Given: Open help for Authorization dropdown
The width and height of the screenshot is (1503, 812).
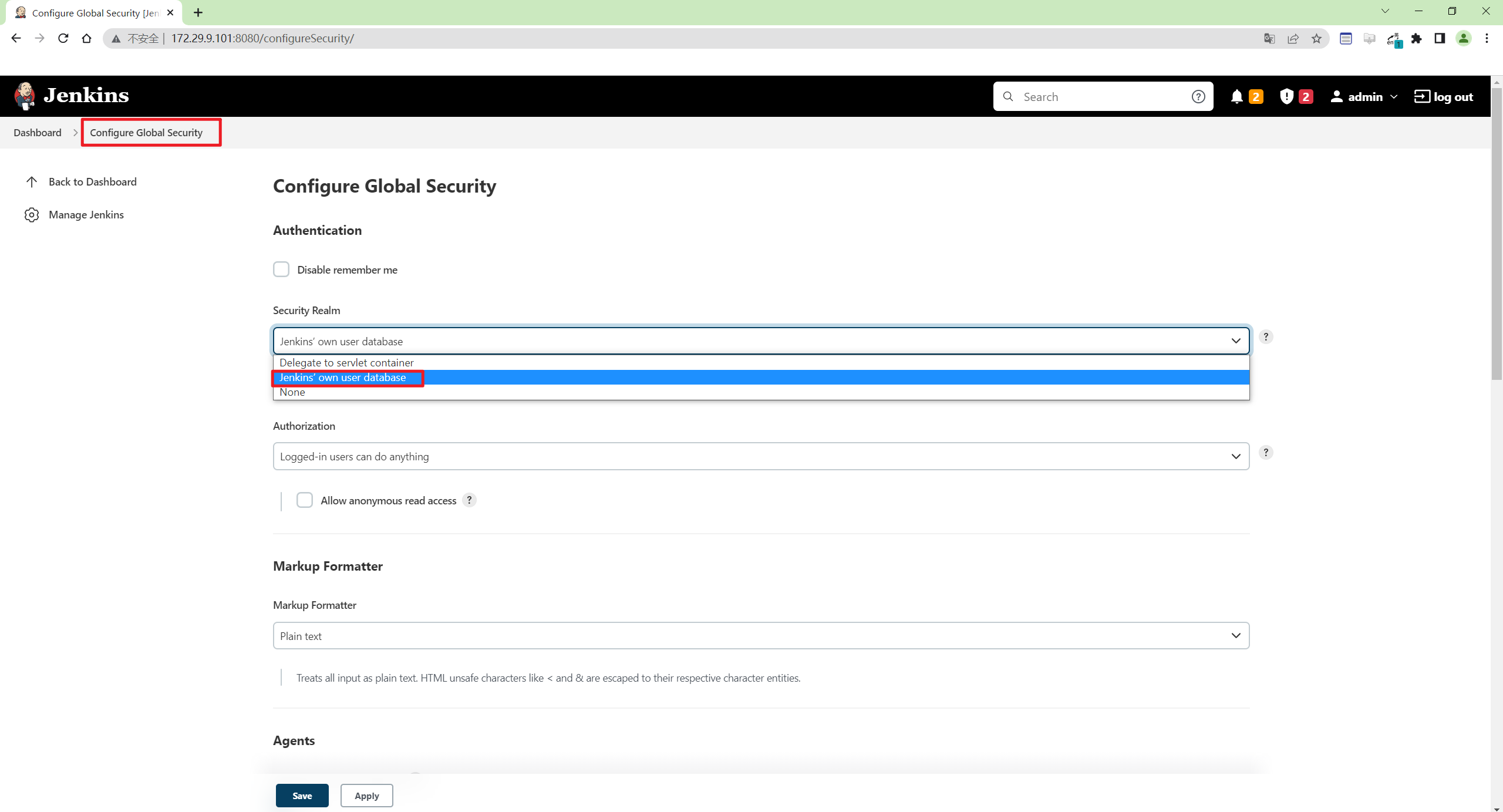Looking at the screenshot, I should click(x=1266, y=453).
